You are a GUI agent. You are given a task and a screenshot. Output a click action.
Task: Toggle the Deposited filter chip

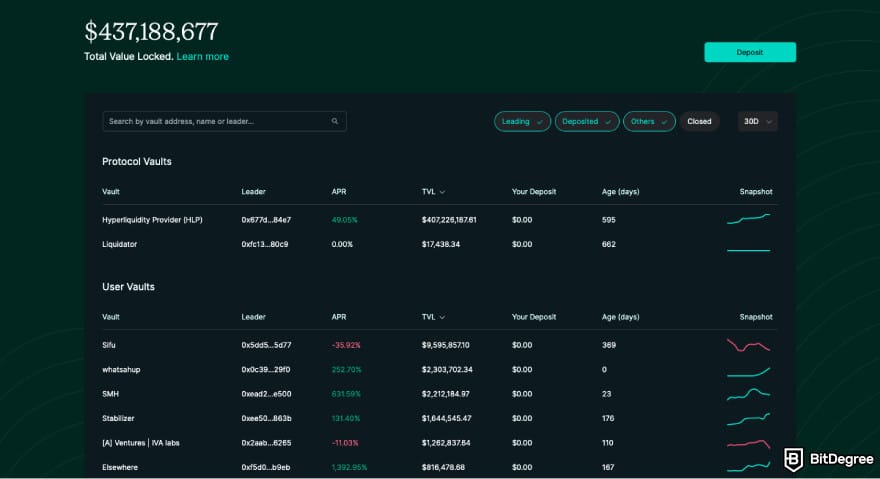(x=587, y=121)
